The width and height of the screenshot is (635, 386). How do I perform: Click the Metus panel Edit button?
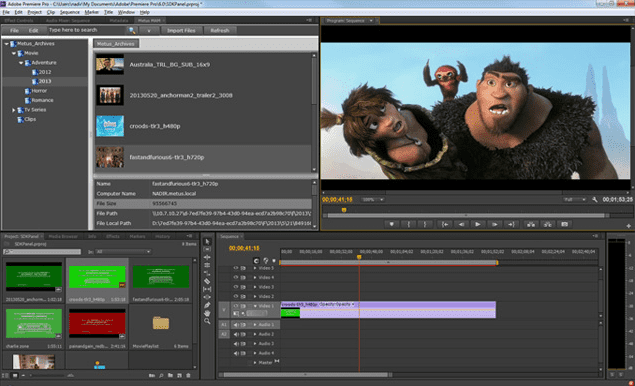pyautogui.click(x=33, y=30)
